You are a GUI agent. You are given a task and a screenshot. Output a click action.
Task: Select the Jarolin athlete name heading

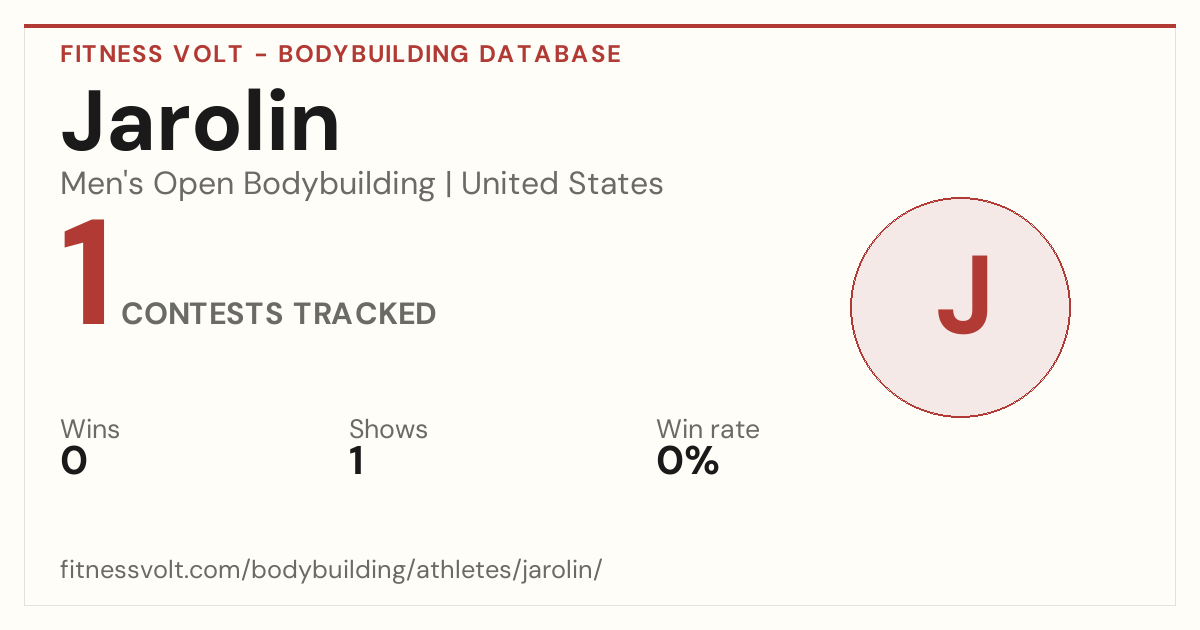point(201,122)
